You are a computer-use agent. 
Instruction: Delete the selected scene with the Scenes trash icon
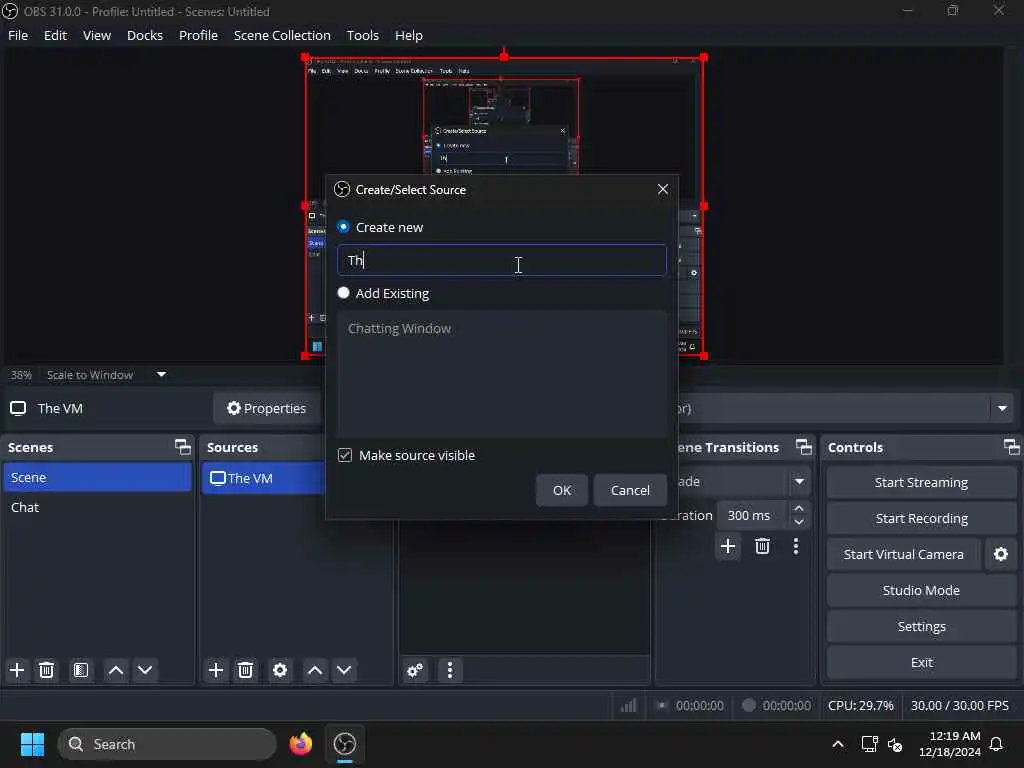point(46,670)
